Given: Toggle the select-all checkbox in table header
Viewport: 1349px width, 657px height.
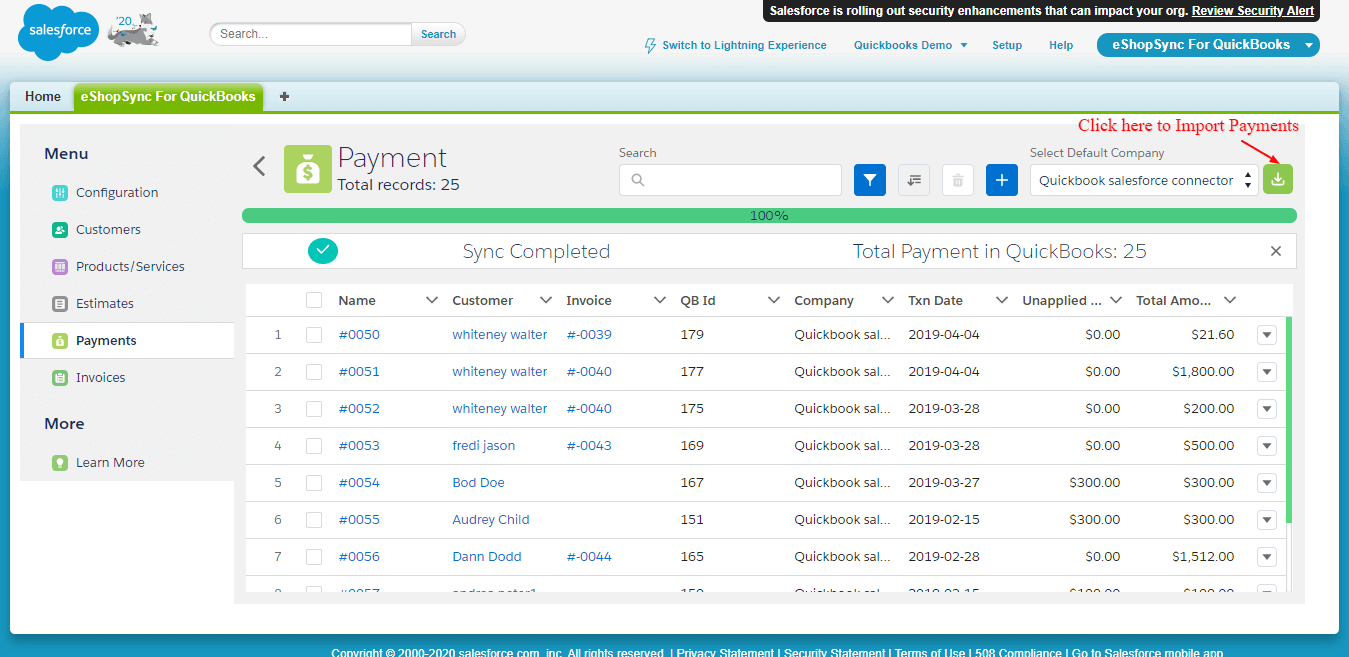Looking at the screenshot, I should click(x=314, y=300).
